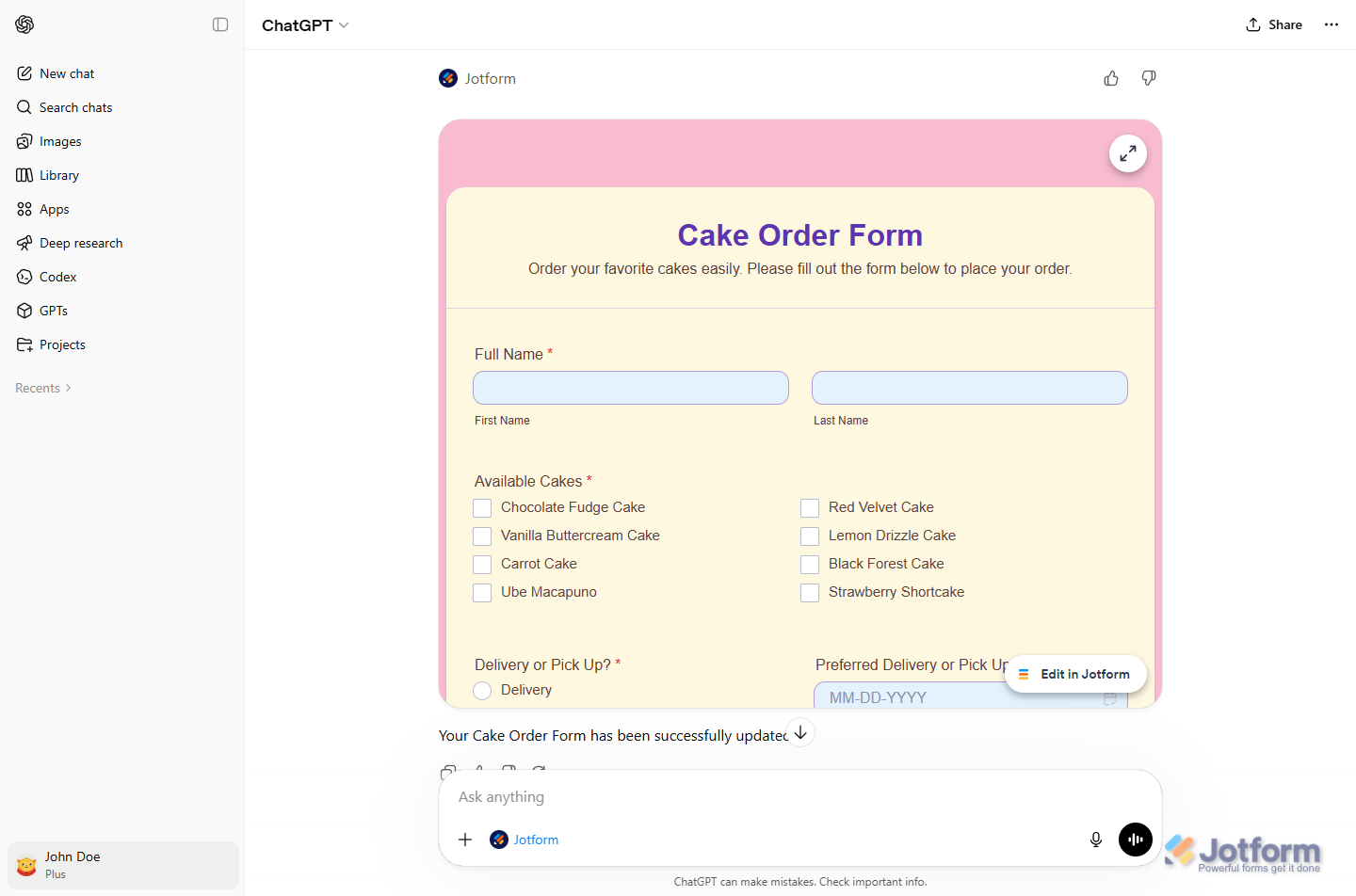Expand the Cake Order Form preview
1356x896 pixels.
pyautogui.click(x=1127, y=152)
